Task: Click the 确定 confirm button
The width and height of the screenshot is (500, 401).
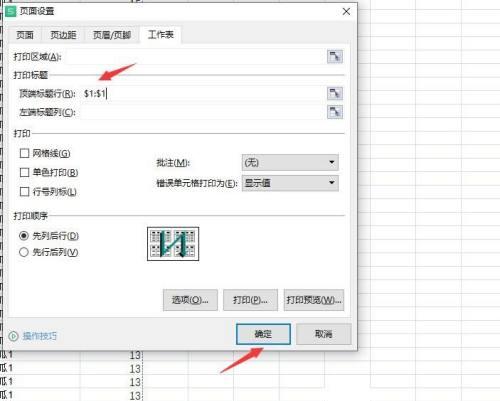Action: point(263,334)
